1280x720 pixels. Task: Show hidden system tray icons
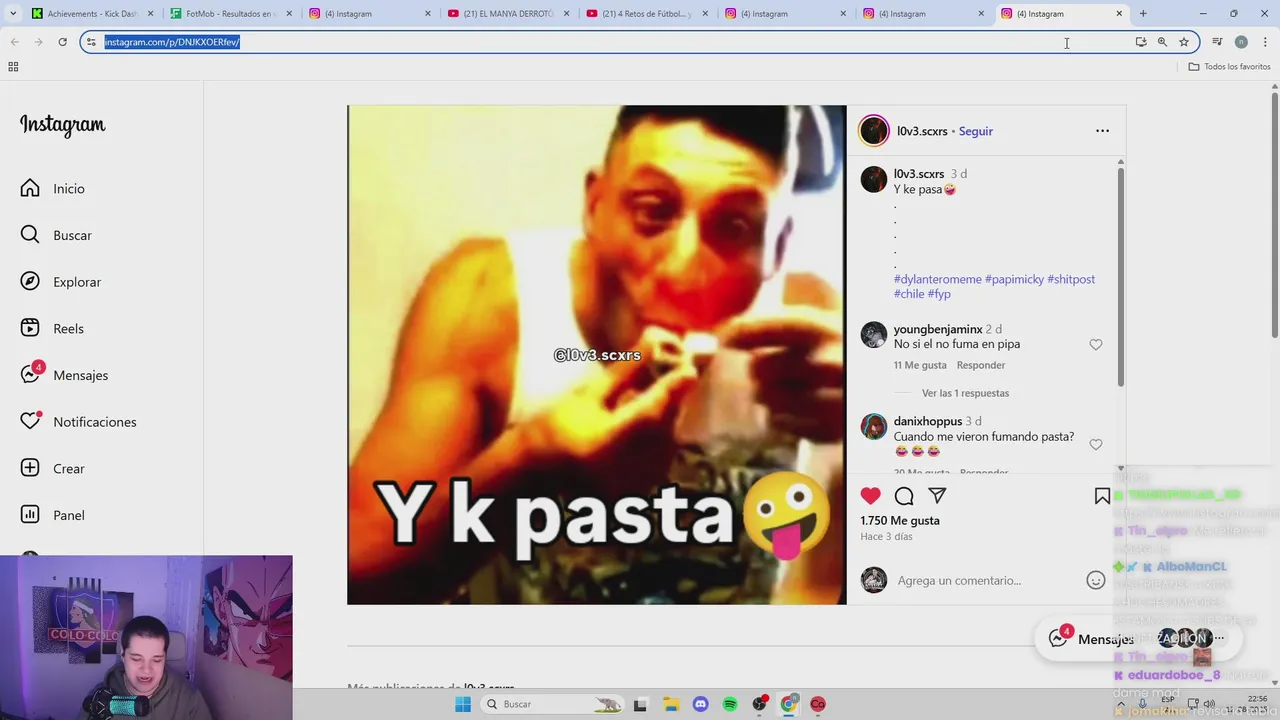(1121, 704)
